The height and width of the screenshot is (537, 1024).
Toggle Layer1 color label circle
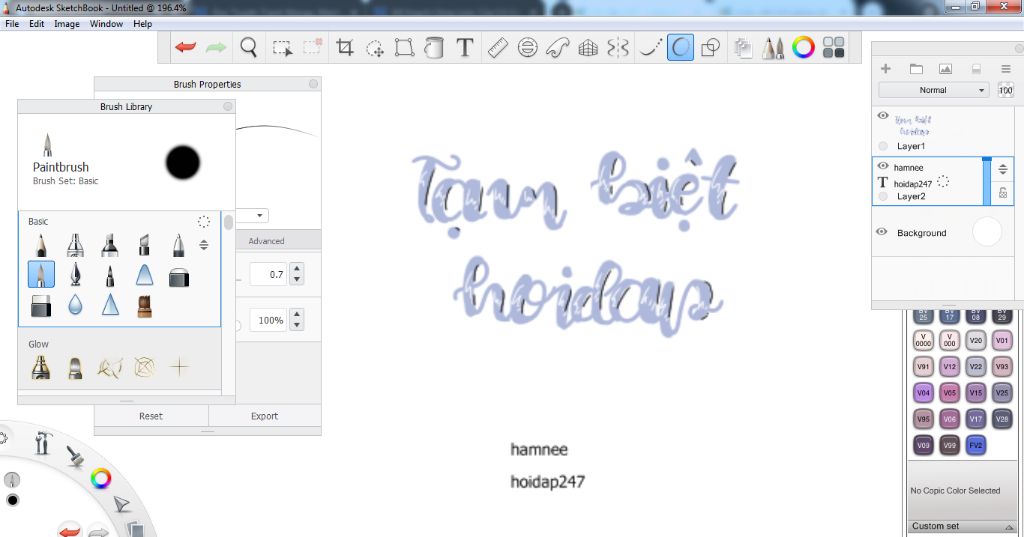[883, 146]
